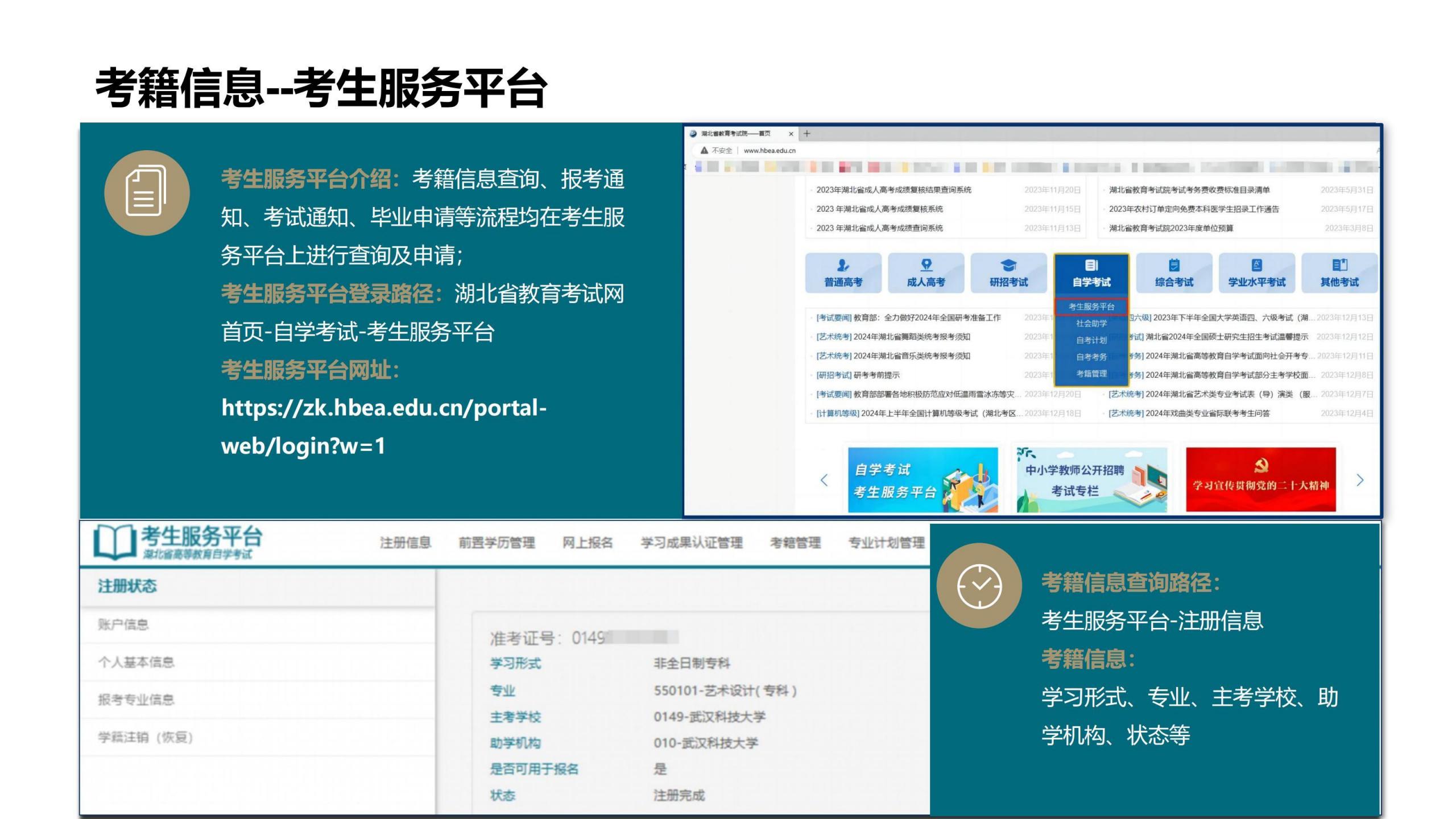The image size is (1456, 819).
Task: Click the 其他考试 icon tile
Action: coord(1339,272)
